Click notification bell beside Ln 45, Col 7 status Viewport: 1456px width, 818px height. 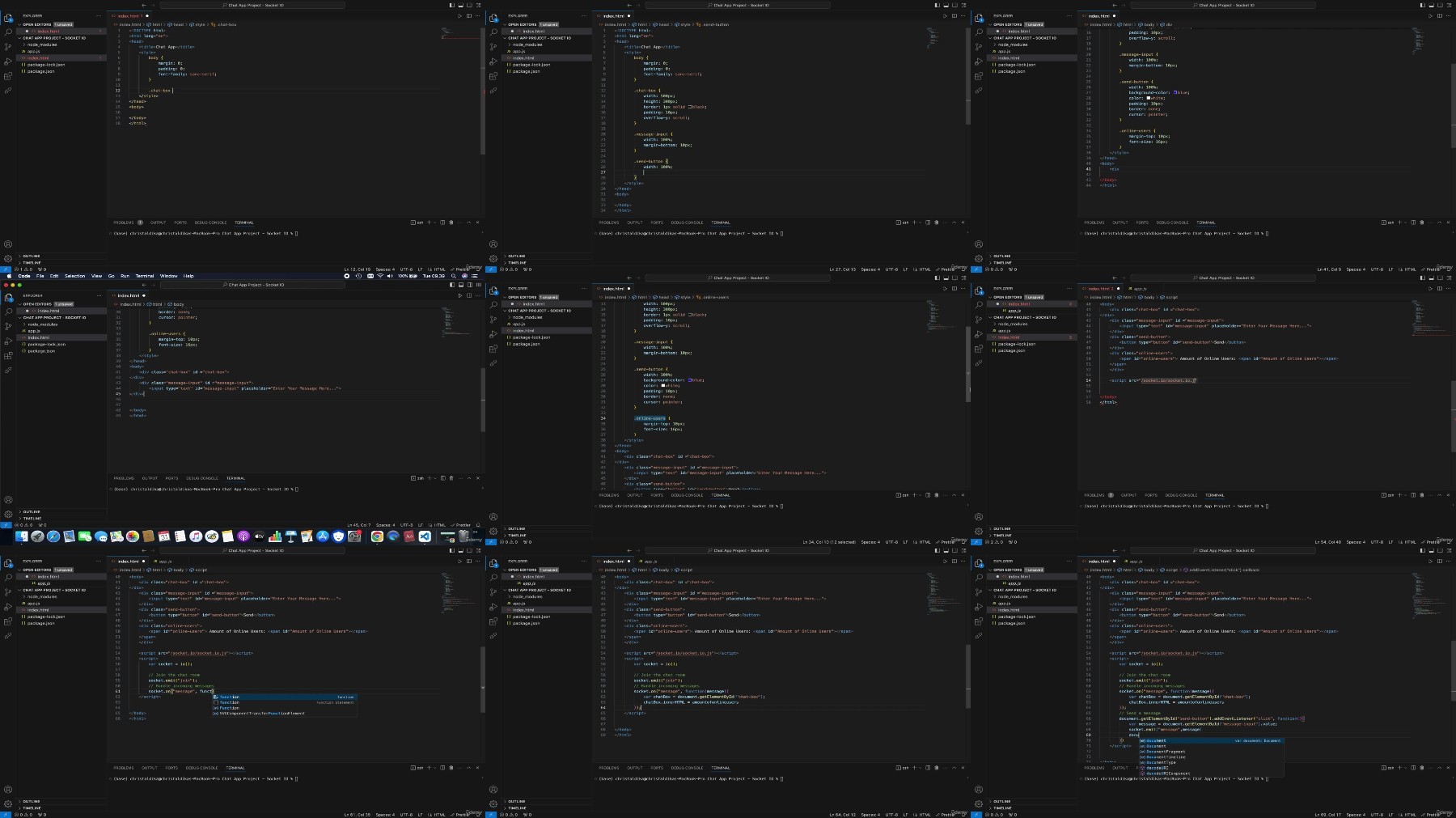click(478, 525)
